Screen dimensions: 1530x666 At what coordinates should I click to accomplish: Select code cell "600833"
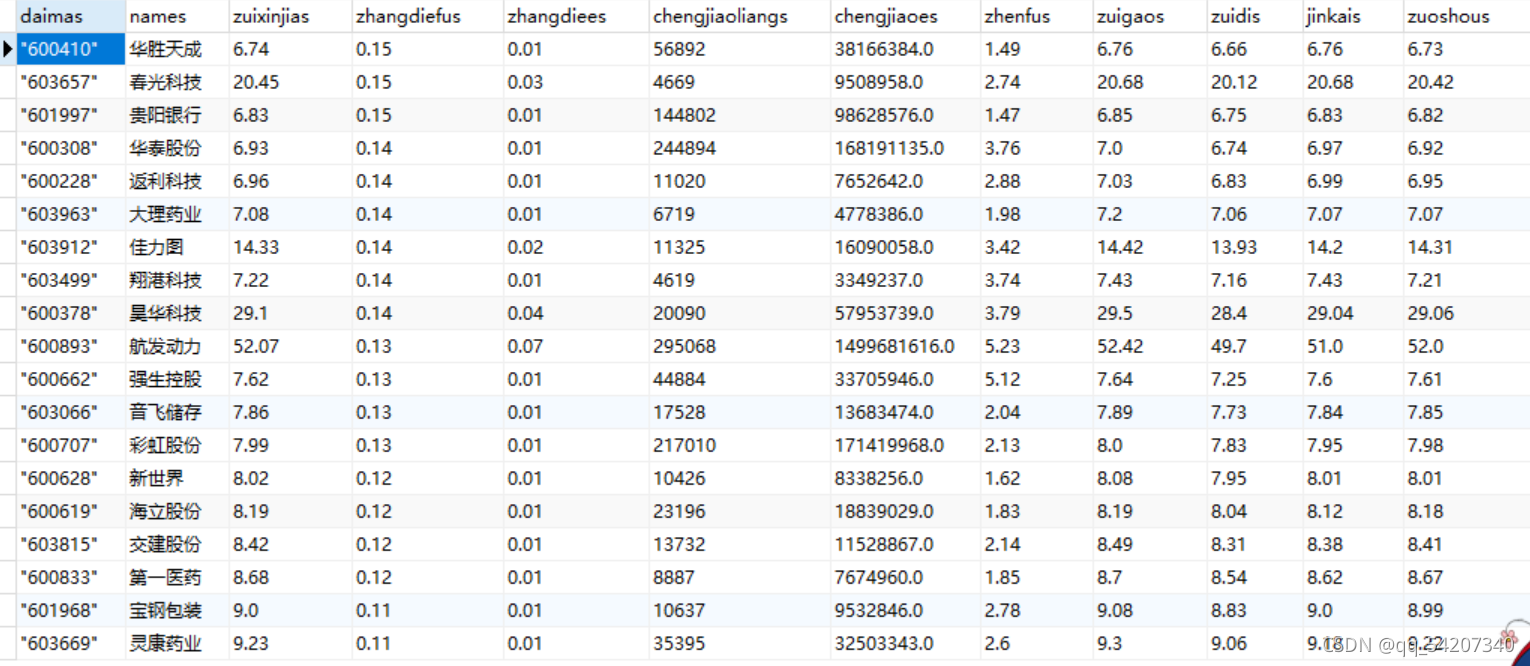point(71,577)
